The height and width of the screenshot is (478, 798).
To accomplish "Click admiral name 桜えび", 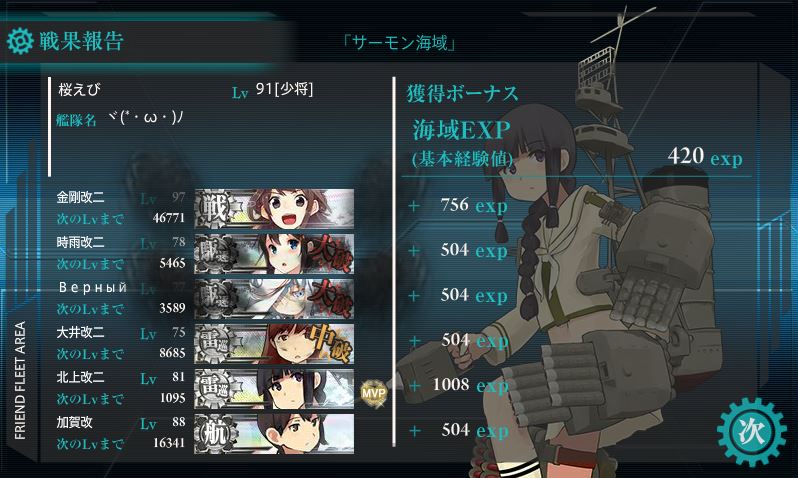I will point(80,90).
